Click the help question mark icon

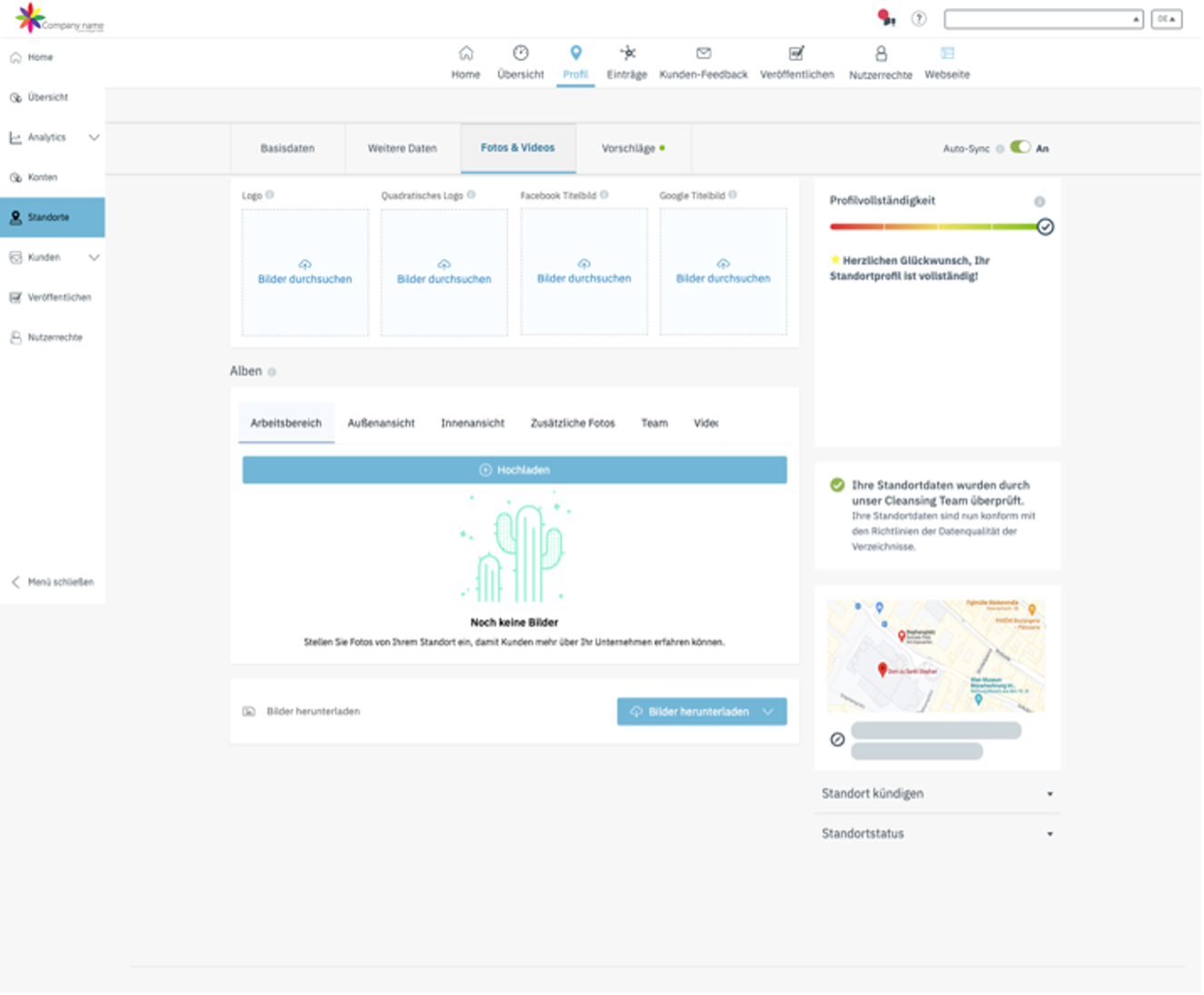point(921,18)
